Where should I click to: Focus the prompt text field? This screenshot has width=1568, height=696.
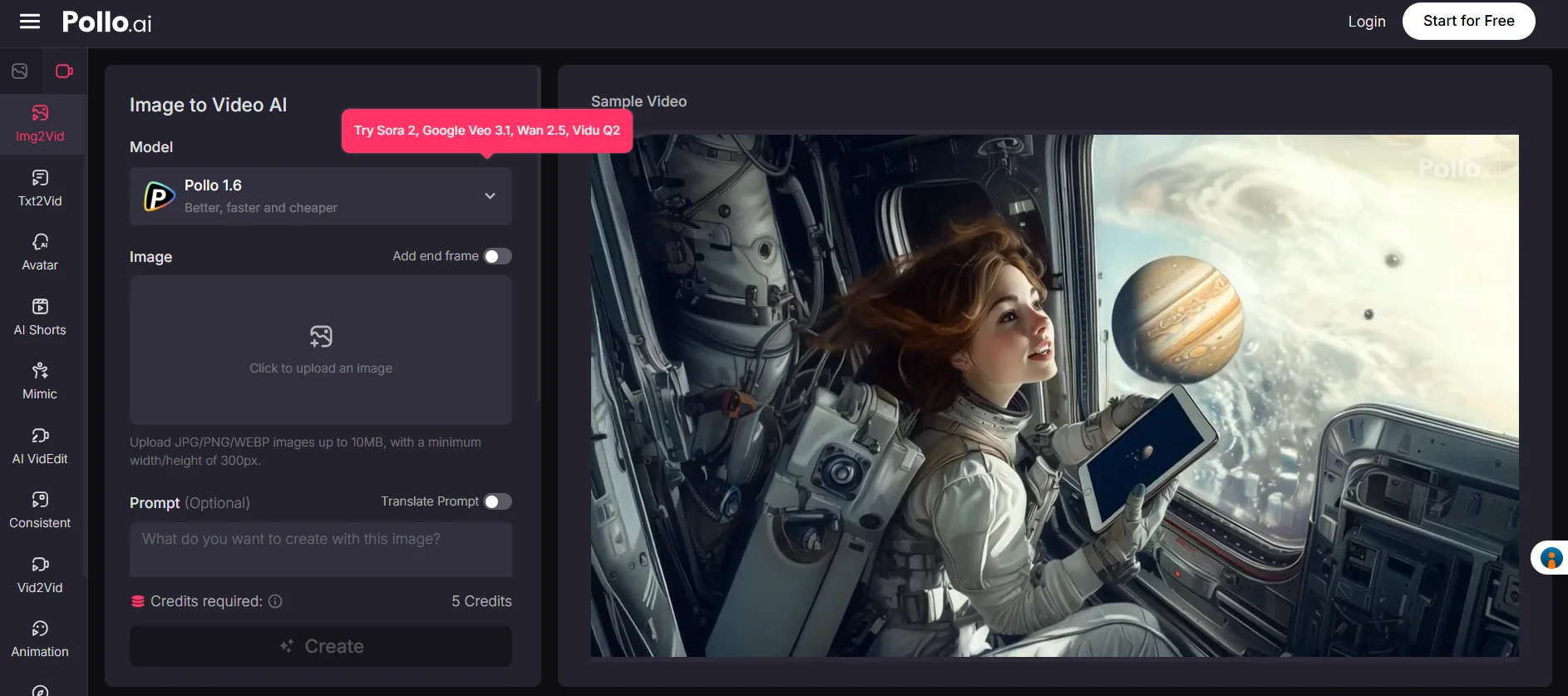[x=320, y=549]
